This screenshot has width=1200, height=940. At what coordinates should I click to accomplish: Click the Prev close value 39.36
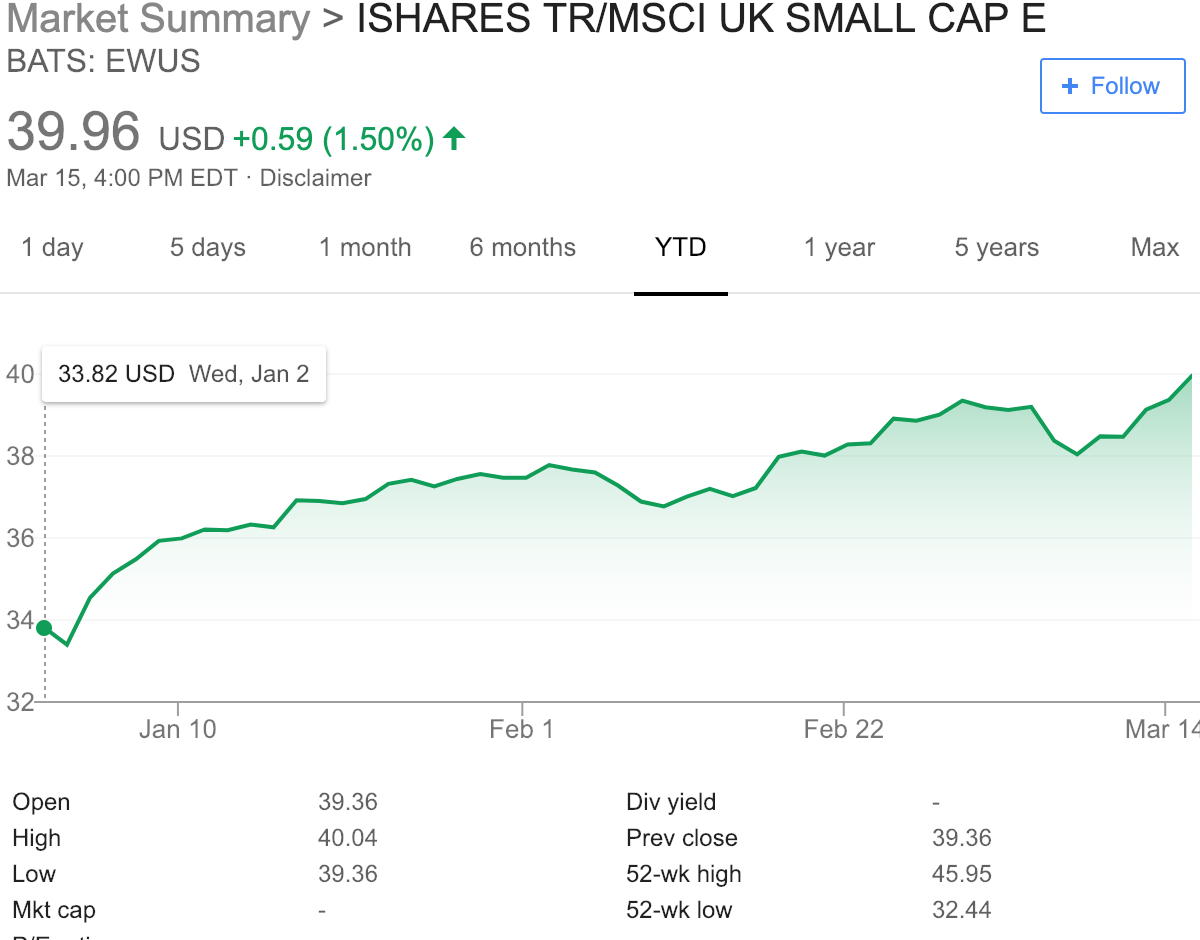(961, 838)
